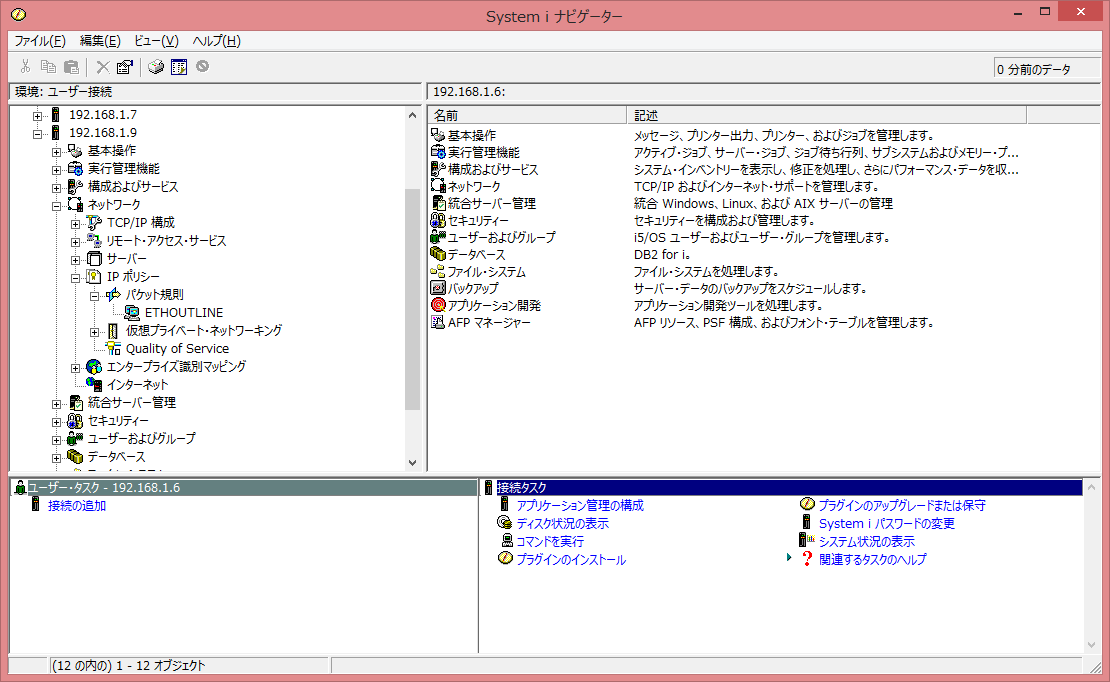
Task: Click the Application Development icon in list
Action: [x=437, y=305]
